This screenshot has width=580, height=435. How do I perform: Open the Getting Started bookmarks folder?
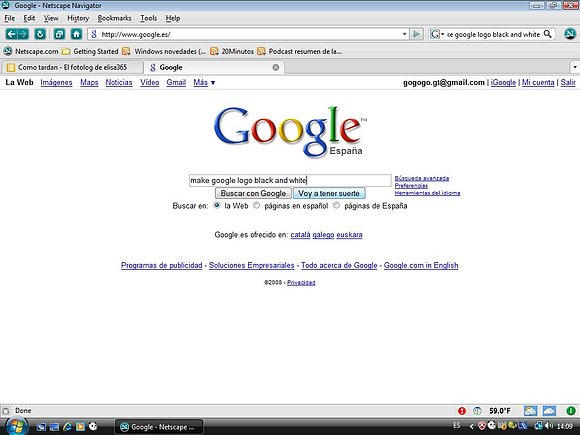point(90,51)
